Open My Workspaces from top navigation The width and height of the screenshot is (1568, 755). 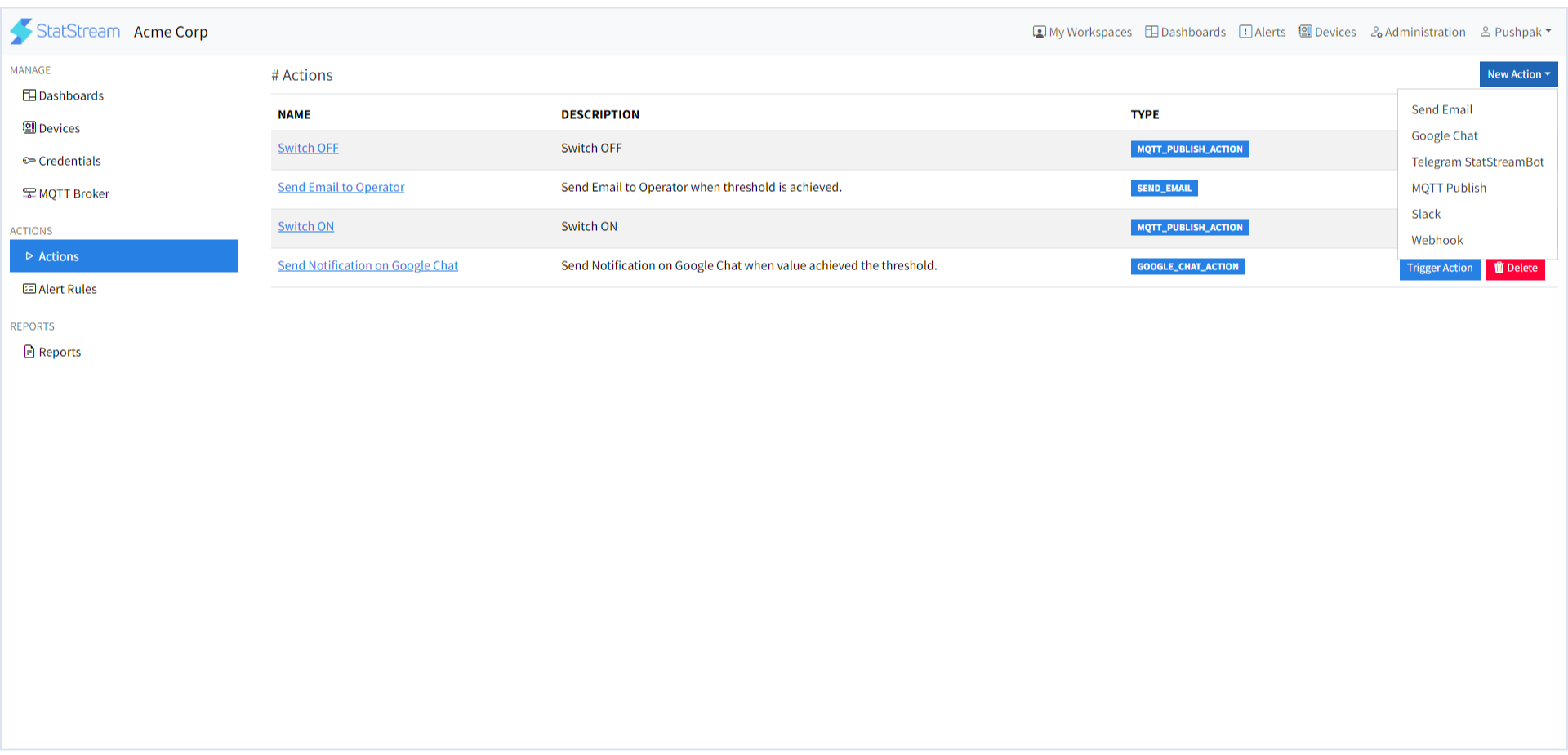point(1082,32)
